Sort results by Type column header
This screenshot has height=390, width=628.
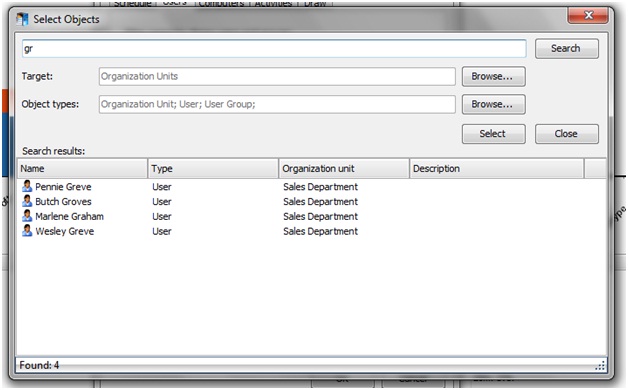213,169
